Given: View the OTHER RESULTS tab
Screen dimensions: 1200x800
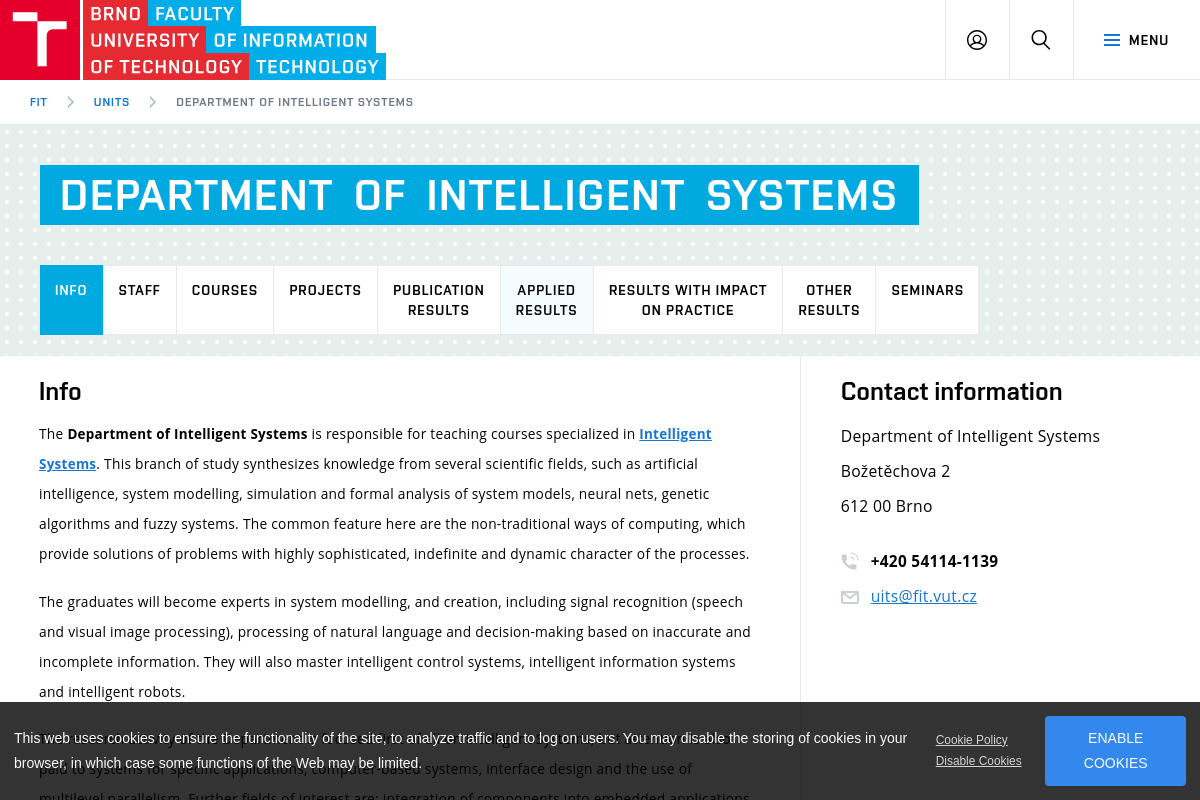Looking at the screenshot, I should 828,300.
